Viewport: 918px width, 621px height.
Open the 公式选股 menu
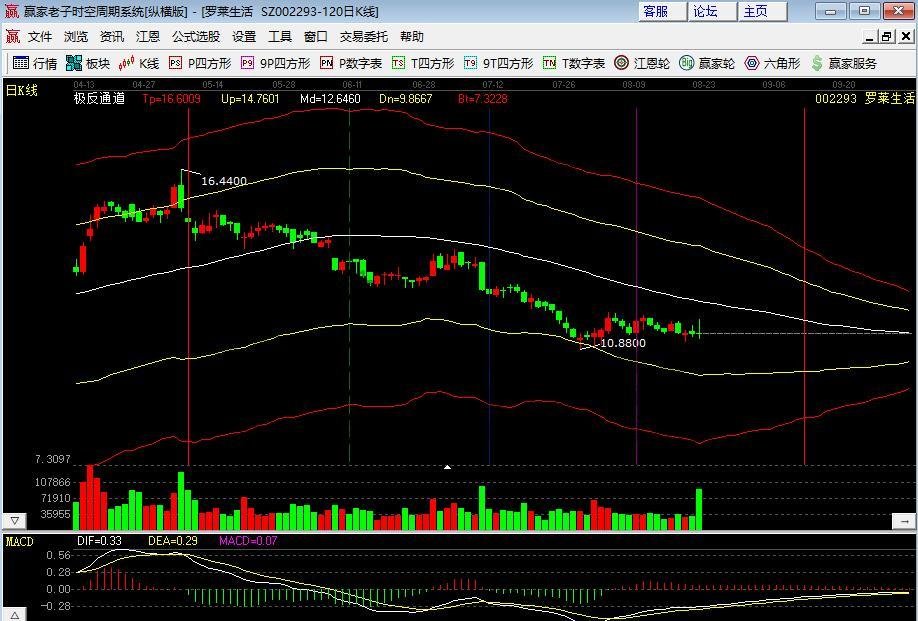click(x=196, y=37)
